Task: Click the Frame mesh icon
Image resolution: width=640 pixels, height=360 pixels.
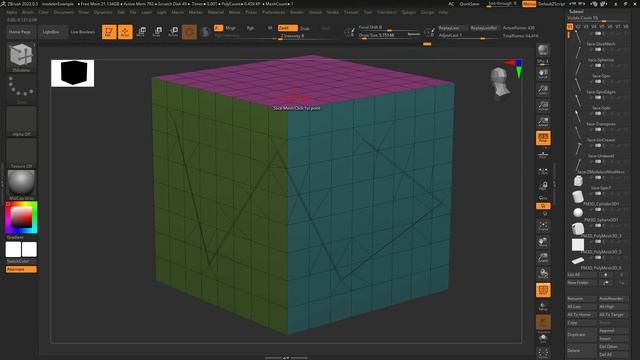Action: (x=543, y=226)
